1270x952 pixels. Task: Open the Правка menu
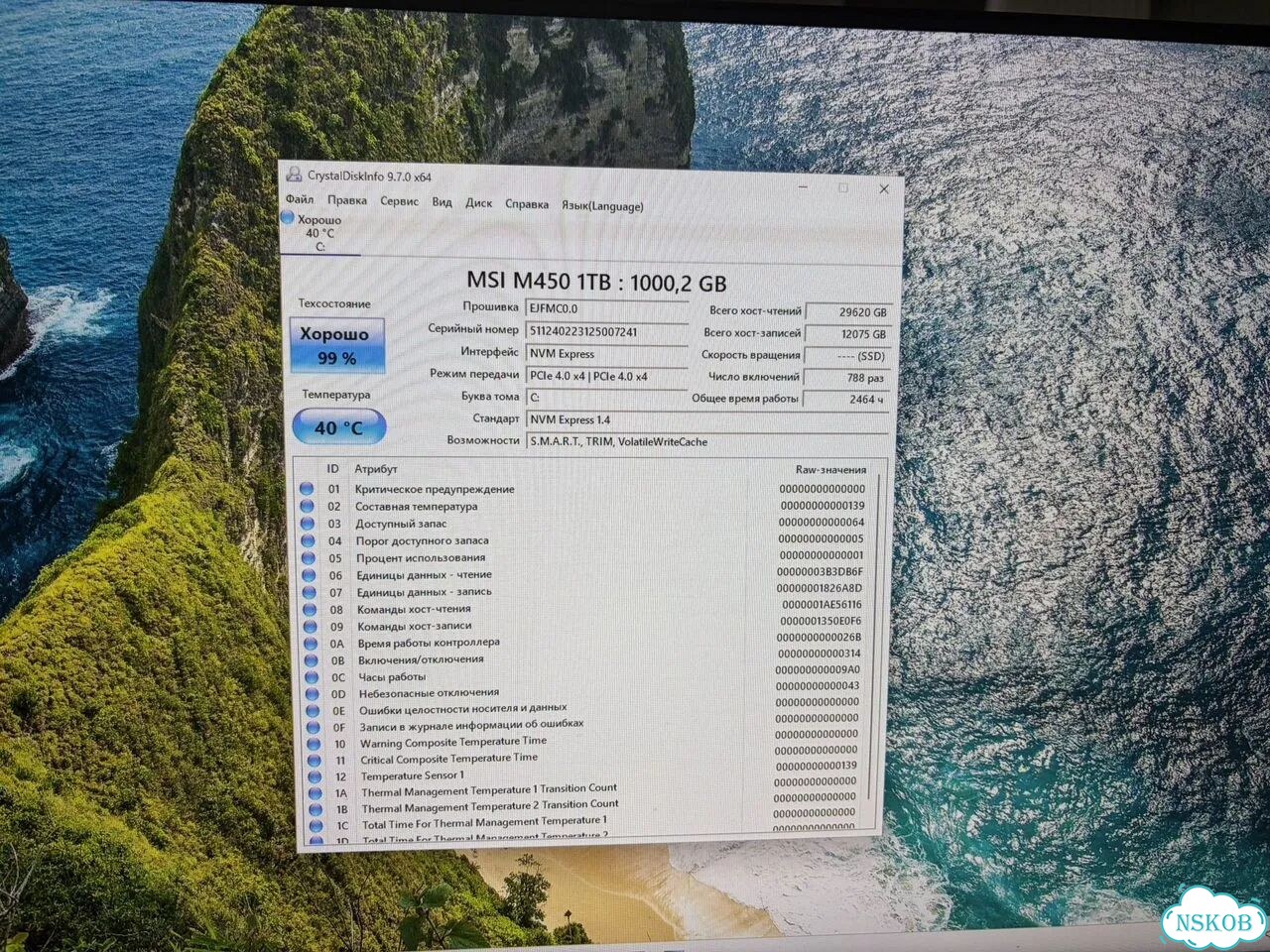347,200
